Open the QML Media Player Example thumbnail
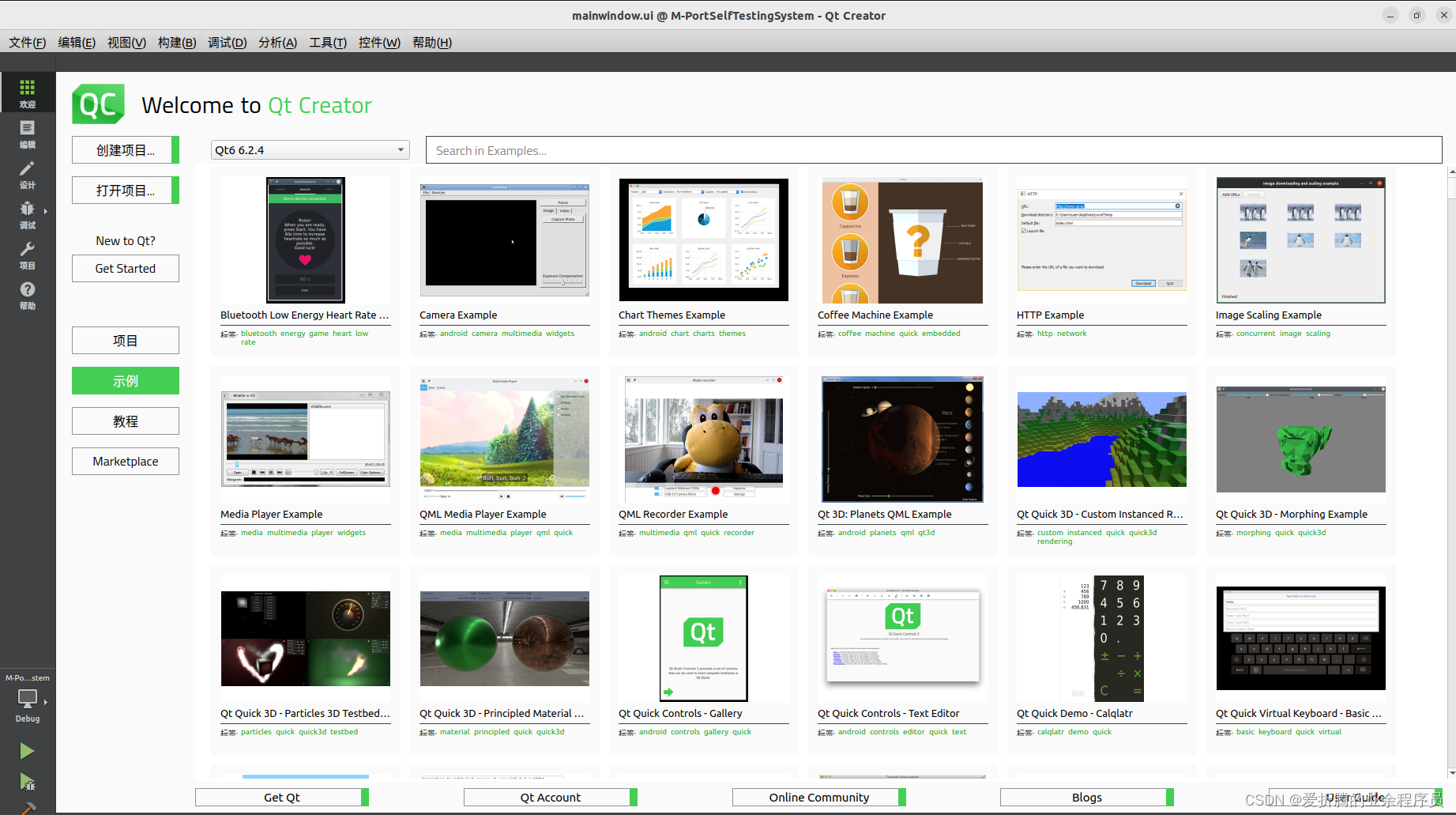 point(505,440)
